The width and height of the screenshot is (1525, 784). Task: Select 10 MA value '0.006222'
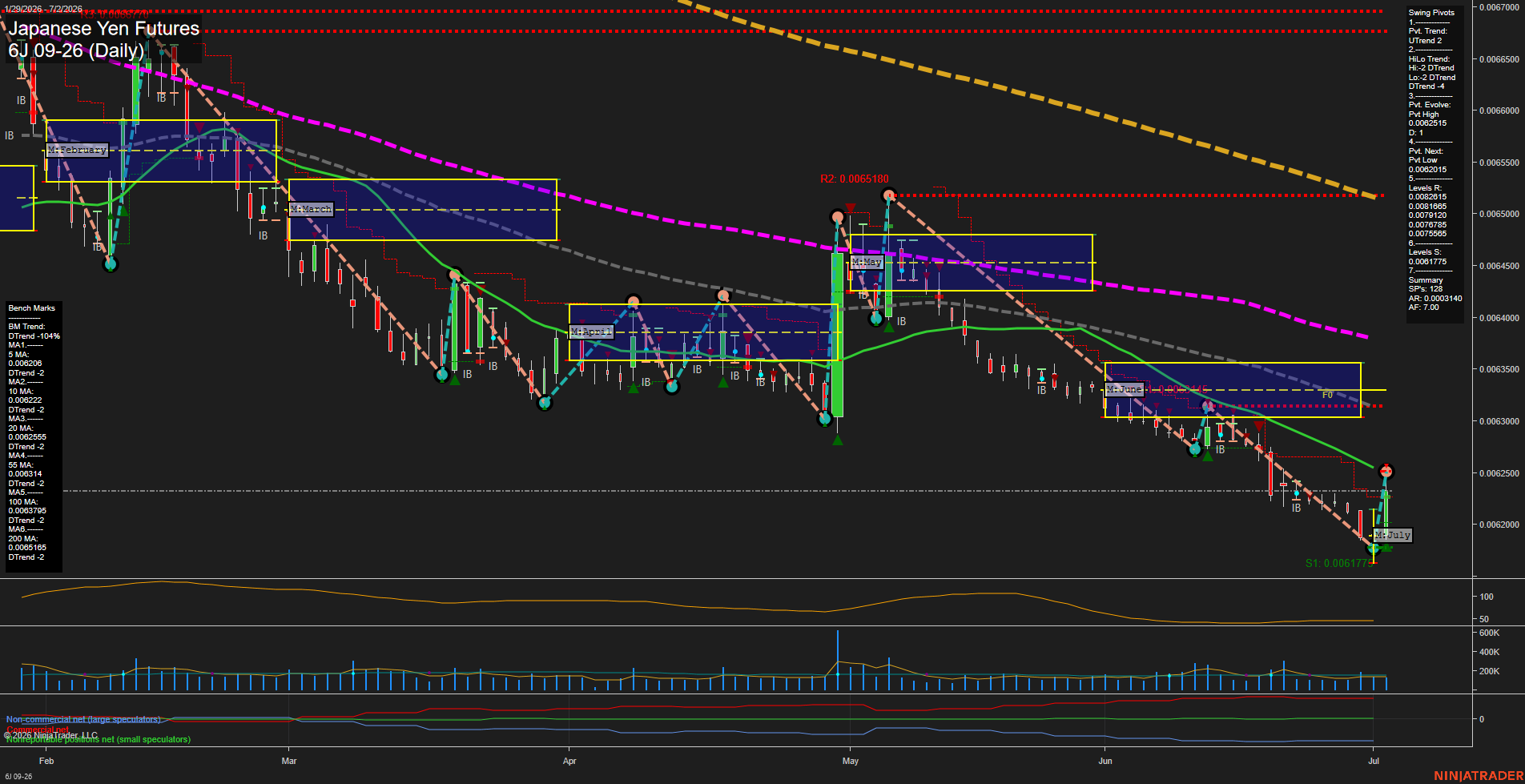tap(25, 400)
